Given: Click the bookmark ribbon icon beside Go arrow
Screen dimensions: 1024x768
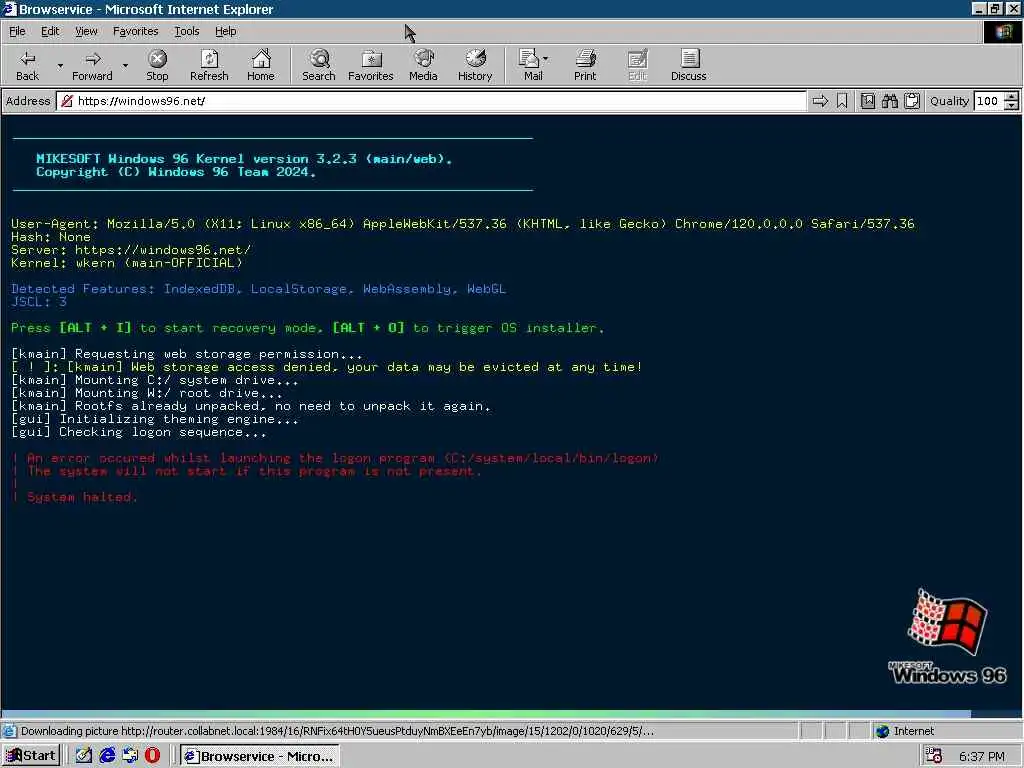Looking at the screenshot, I should tap(842, 101).
